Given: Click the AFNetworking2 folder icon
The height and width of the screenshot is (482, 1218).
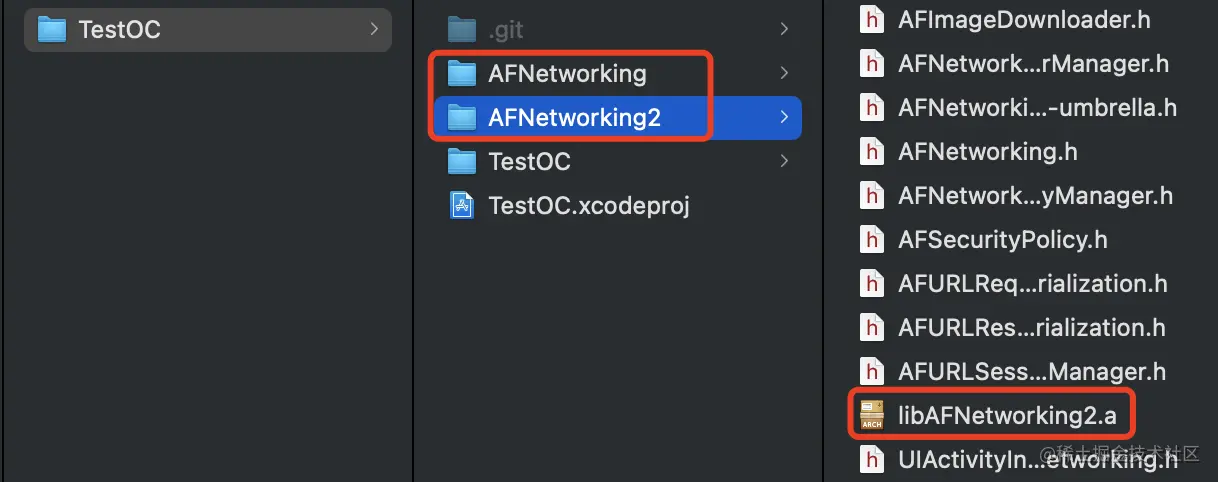Looking at the screenshot, I should [x=462, y=118].
